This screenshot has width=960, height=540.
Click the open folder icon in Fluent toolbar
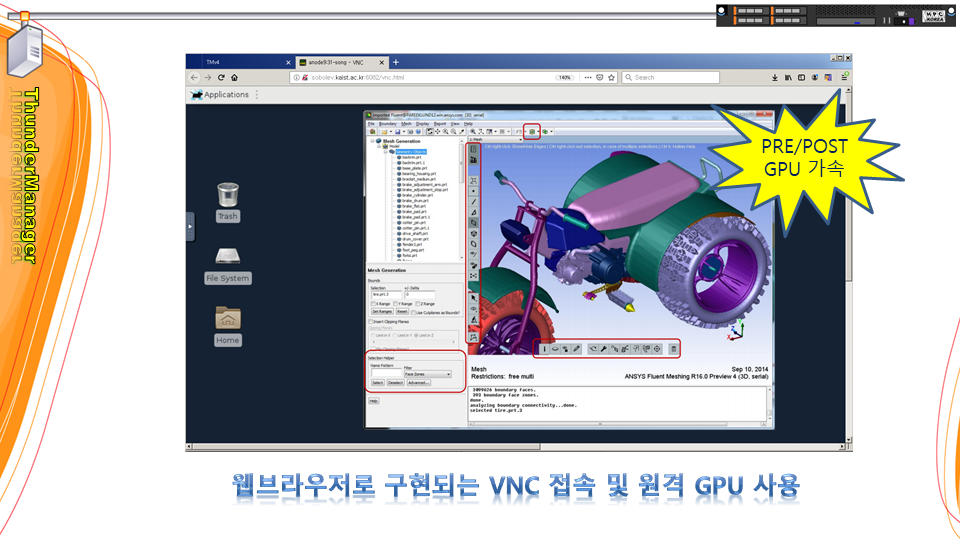point(384,132)
